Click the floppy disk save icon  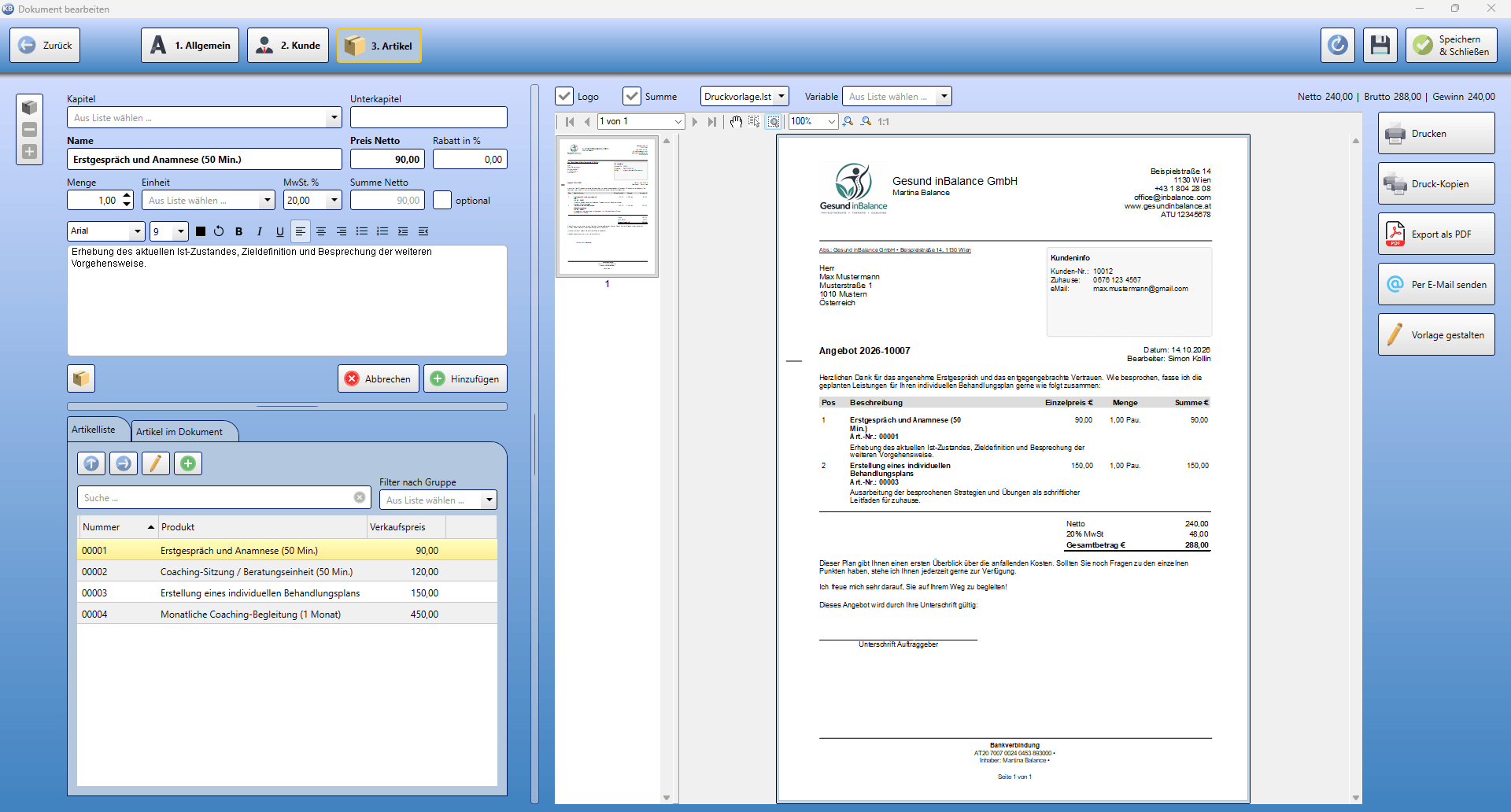pos(1380,46)
